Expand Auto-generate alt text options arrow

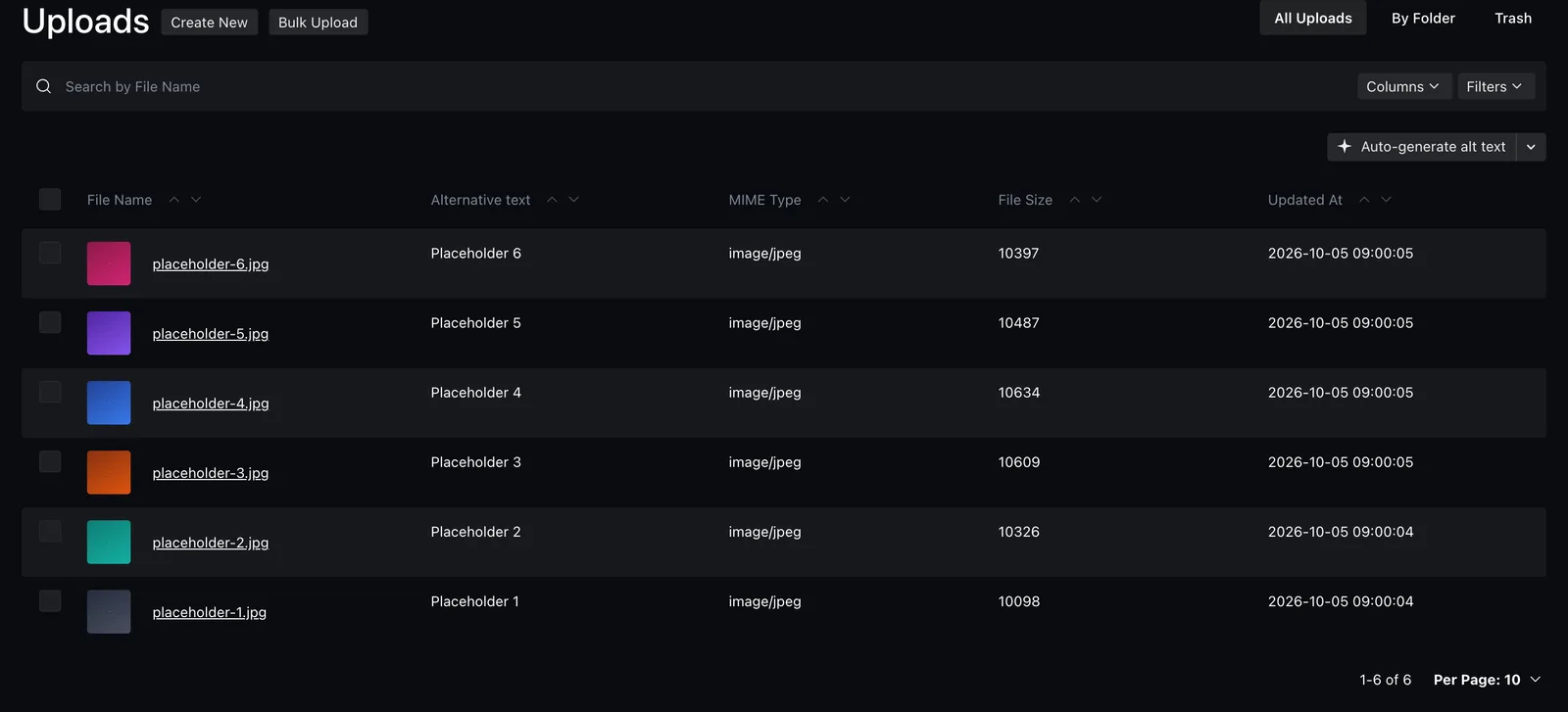tap(1531, 147)
